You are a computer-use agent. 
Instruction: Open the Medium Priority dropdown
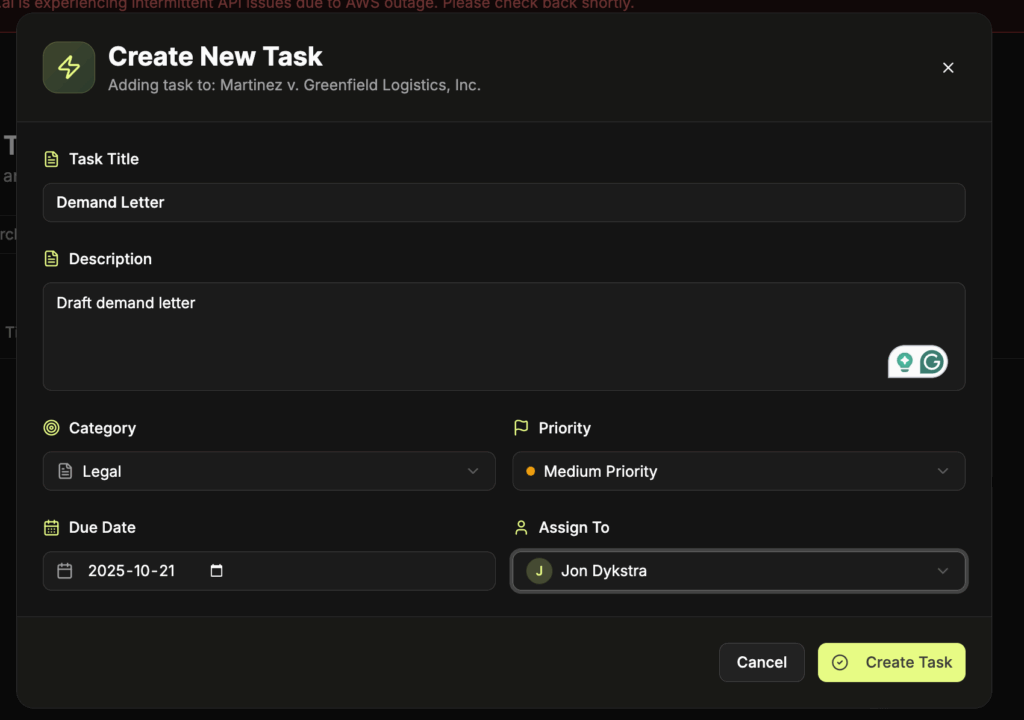pos(738,470)
